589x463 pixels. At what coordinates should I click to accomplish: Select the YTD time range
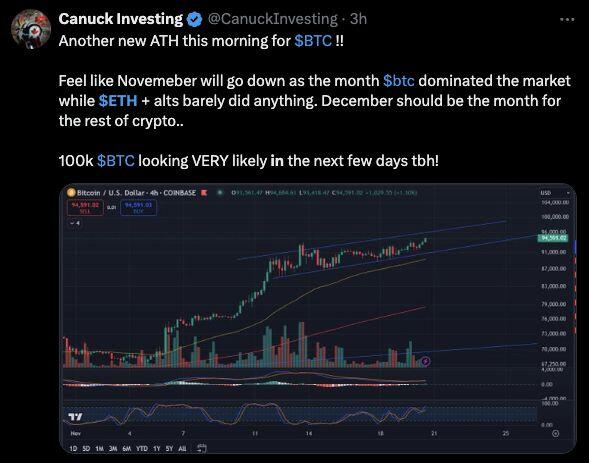pos(142,448)
